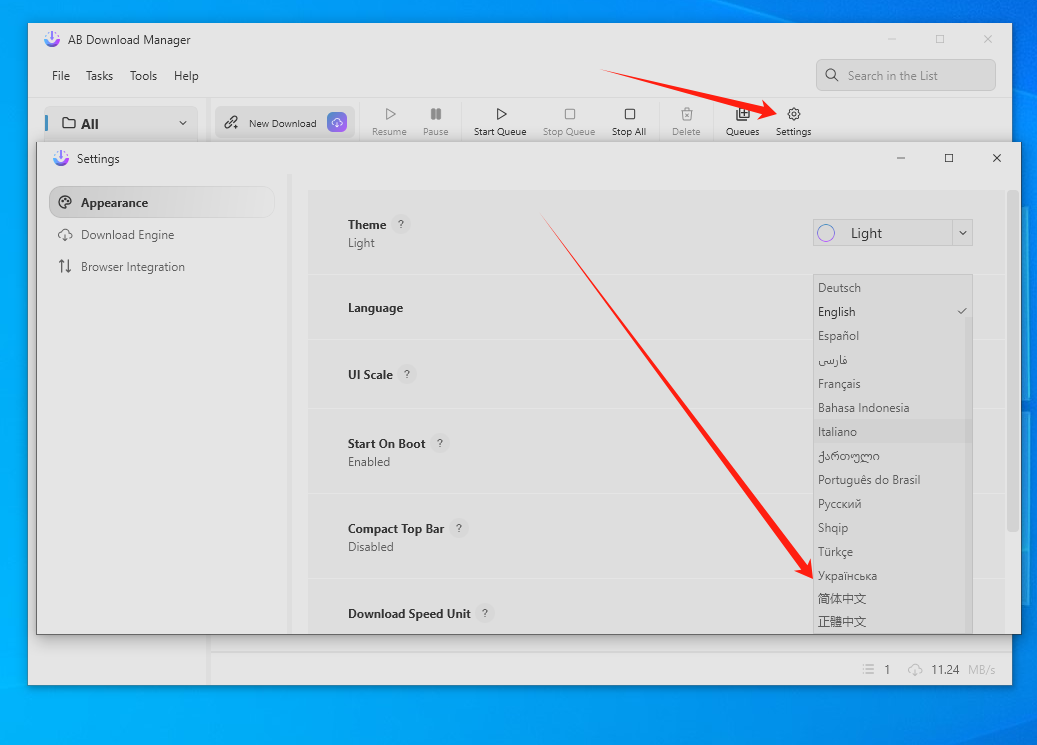Image resolution: width=1037 pixels, height=745 pixels.
Task: Click the 11.24 download speed value
Action: pos(945,670)
